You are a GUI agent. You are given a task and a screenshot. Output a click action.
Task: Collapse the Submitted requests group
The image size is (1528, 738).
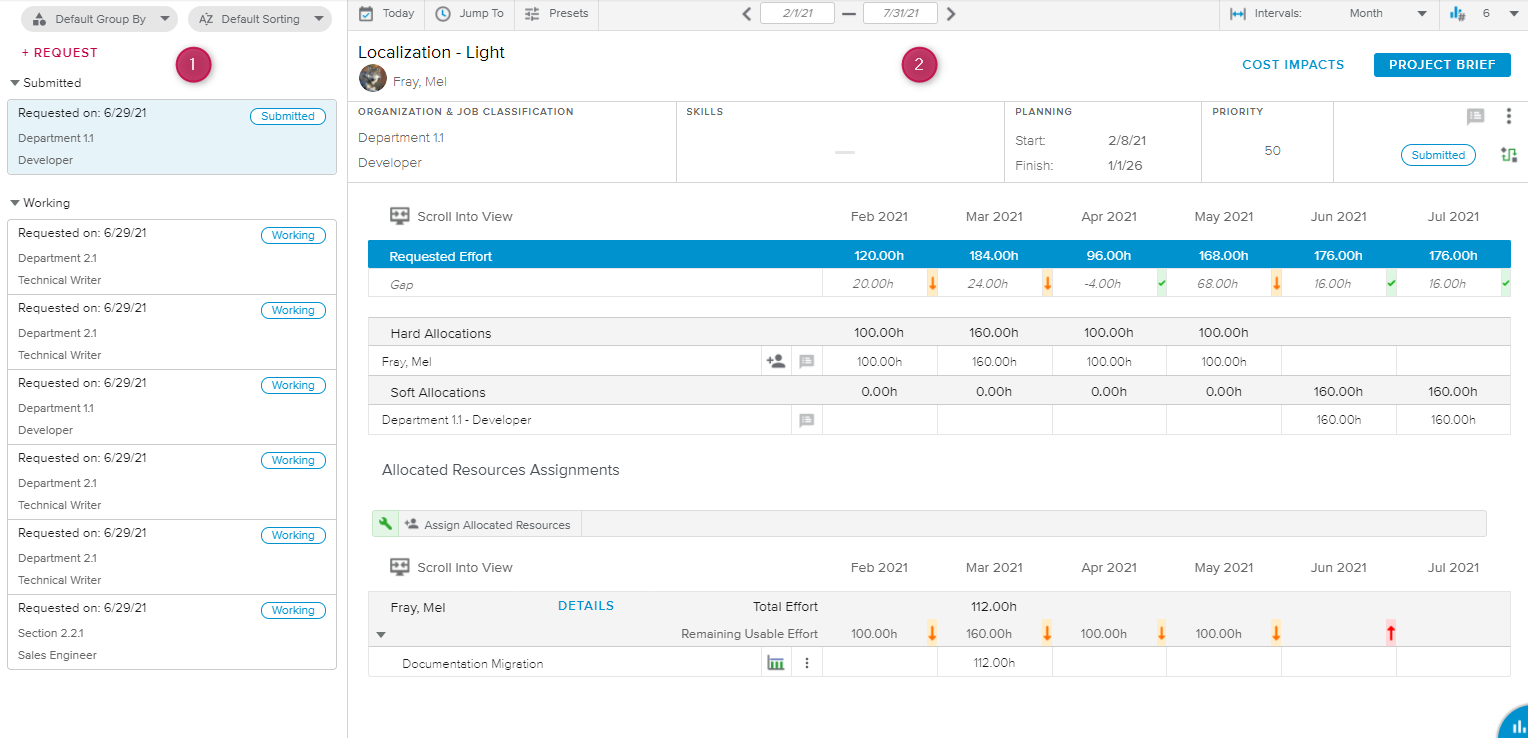pyautogui.click(x=15, y=83)
